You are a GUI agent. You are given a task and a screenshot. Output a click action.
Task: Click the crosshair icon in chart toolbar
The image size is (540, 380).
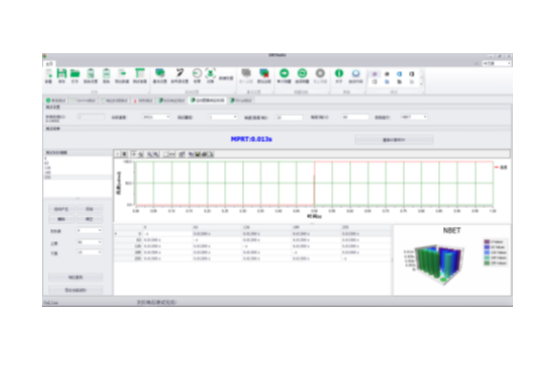tap(134, 154)
